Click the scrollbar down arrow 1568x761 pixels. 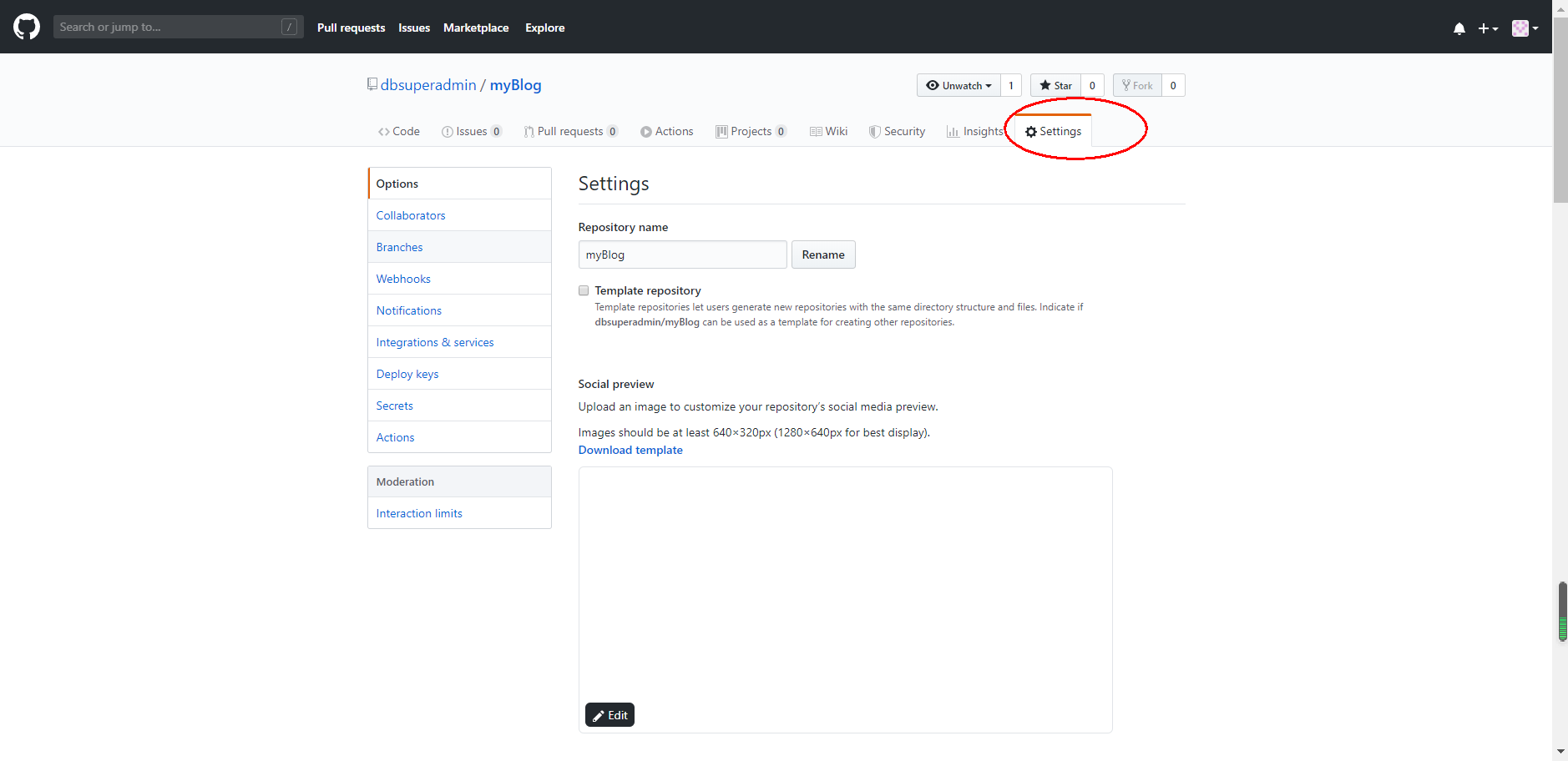(x=1560, y=753)
